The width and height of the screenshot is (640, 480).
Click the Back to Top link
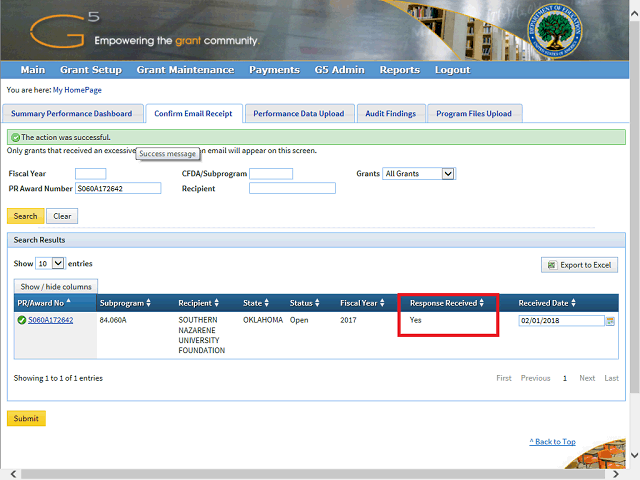[x=552, y=441]
